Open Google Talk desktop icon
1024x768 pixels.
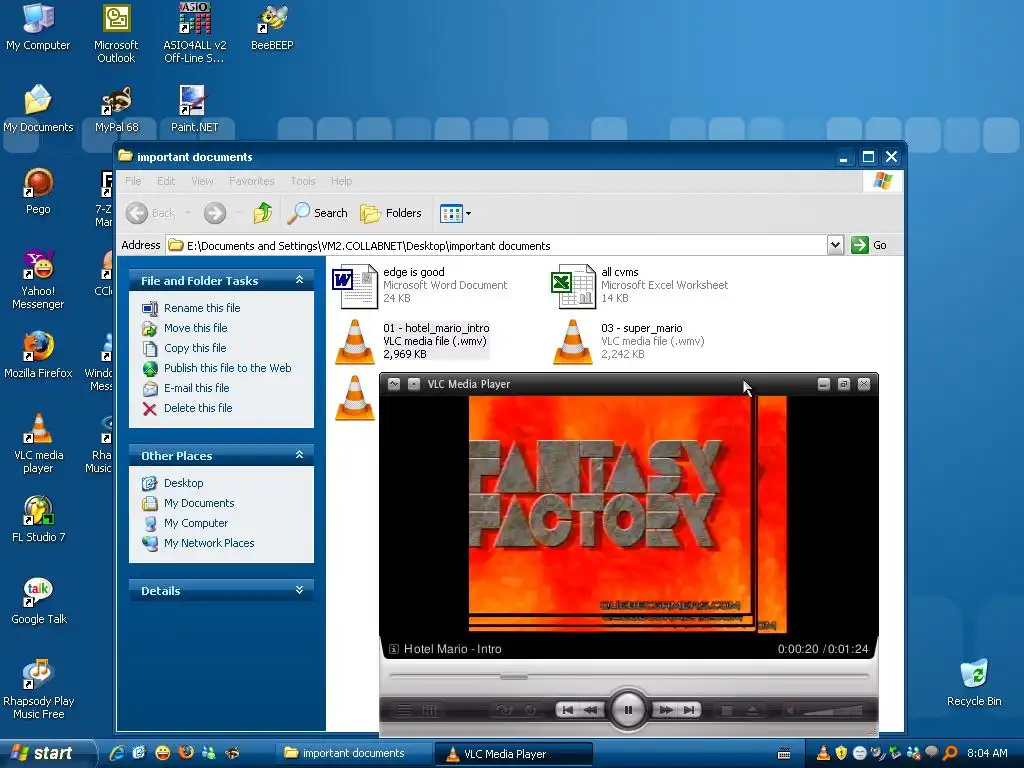[39, 601]
